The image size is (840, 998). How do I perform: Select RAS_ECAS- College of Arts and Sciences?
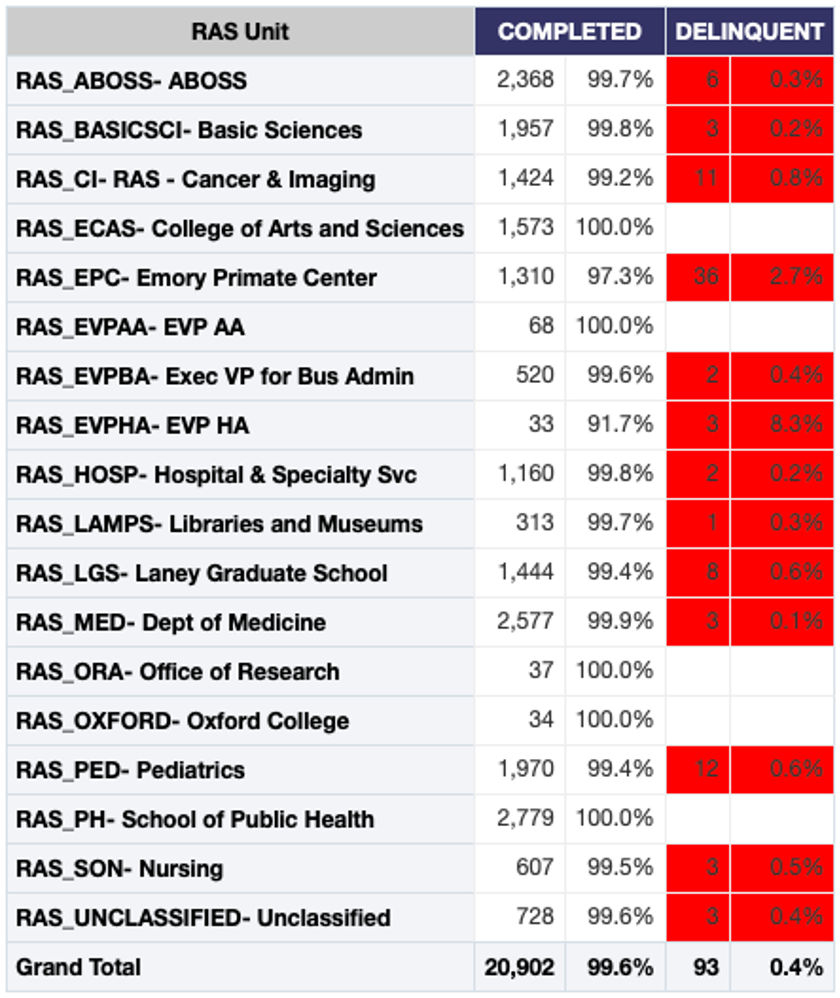[240, 229]
